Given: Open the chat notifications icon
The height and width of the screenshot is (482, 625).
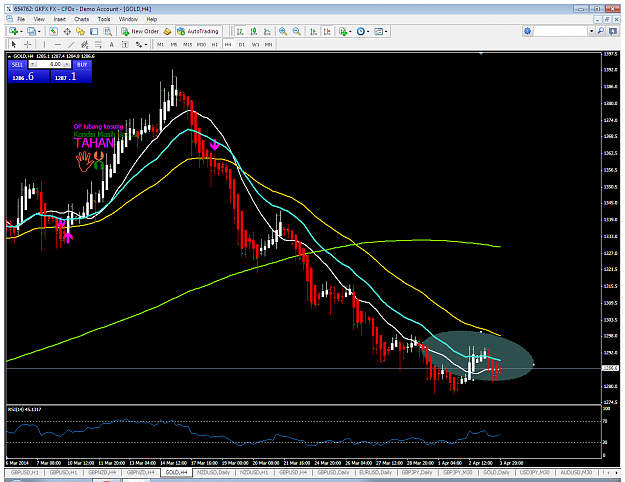Looking at the screenshot, I should (x=613, y=31).
